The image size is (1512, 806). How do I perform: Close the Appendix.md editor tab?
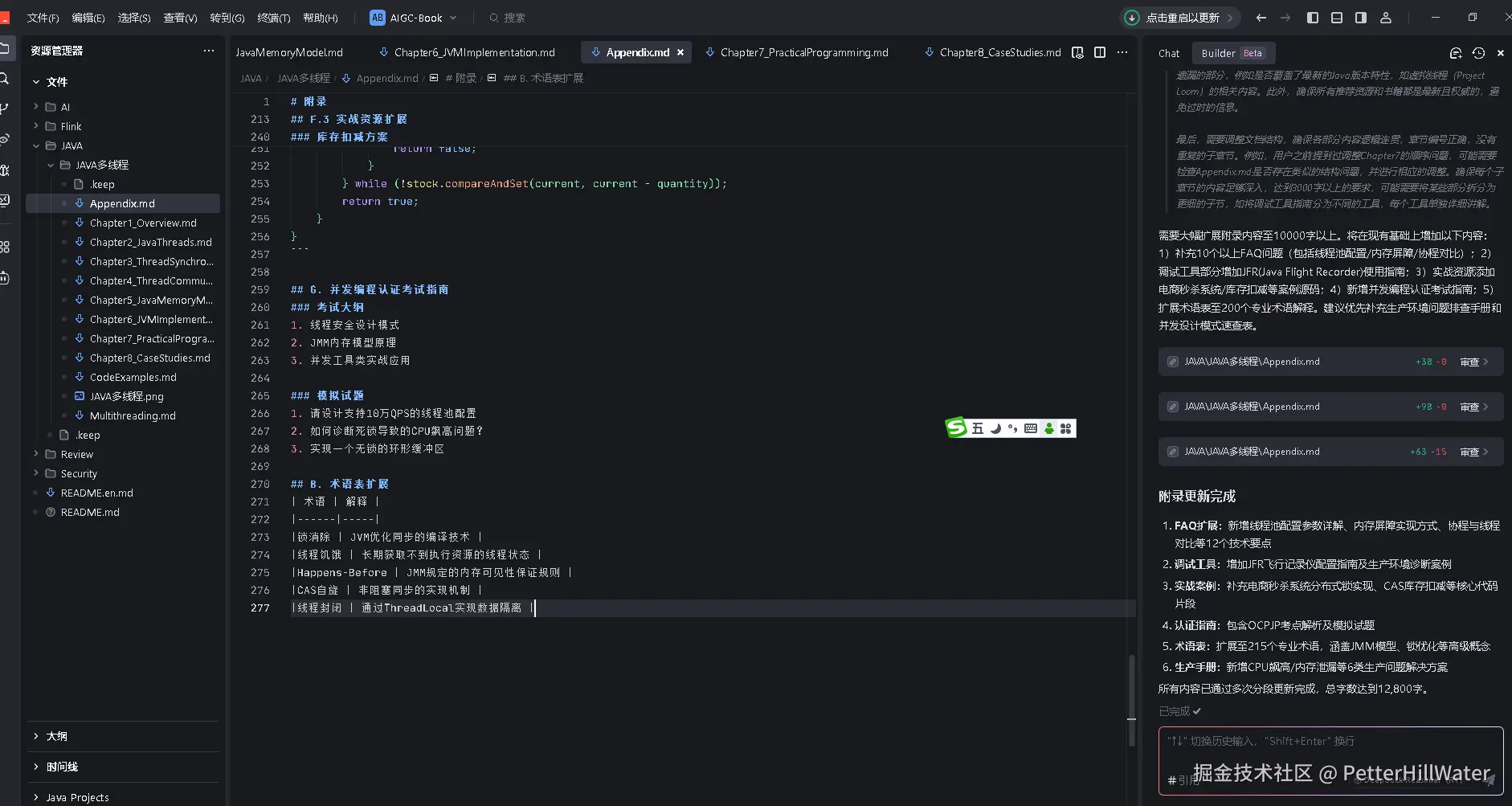click(680, 52)
